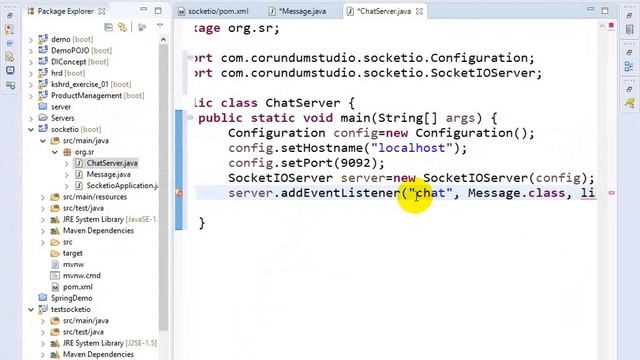
Task: Expand the hrd [boot] project
Action: pos(31,73)
